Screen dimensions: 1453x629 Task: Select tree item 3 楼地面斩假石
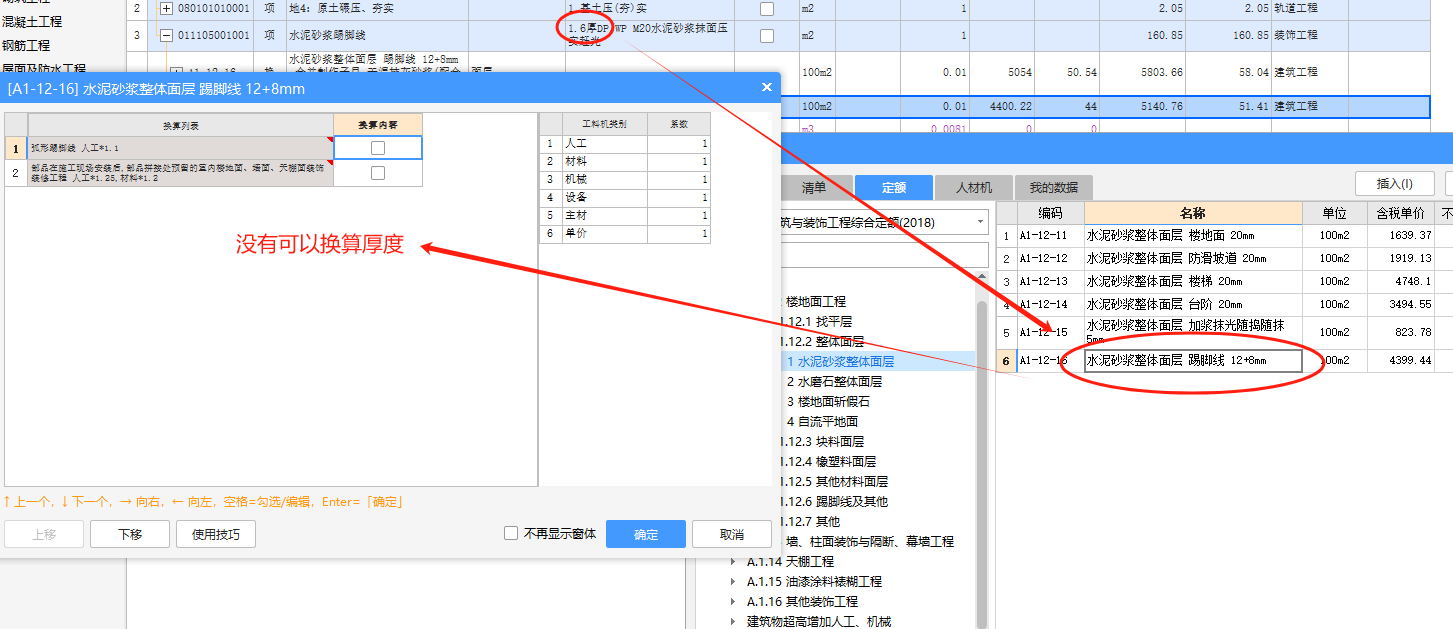(829, 402)
